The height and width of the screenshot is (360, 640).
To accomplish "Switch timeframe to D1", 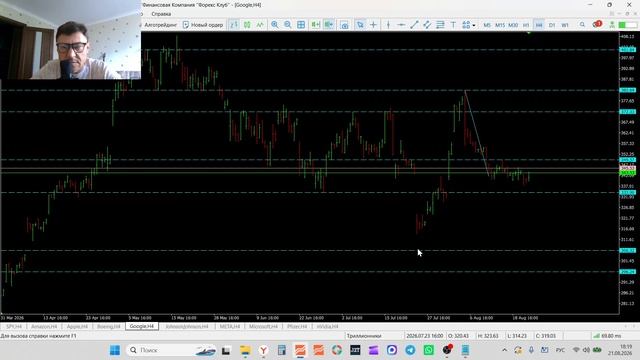I will coord(552,25).
